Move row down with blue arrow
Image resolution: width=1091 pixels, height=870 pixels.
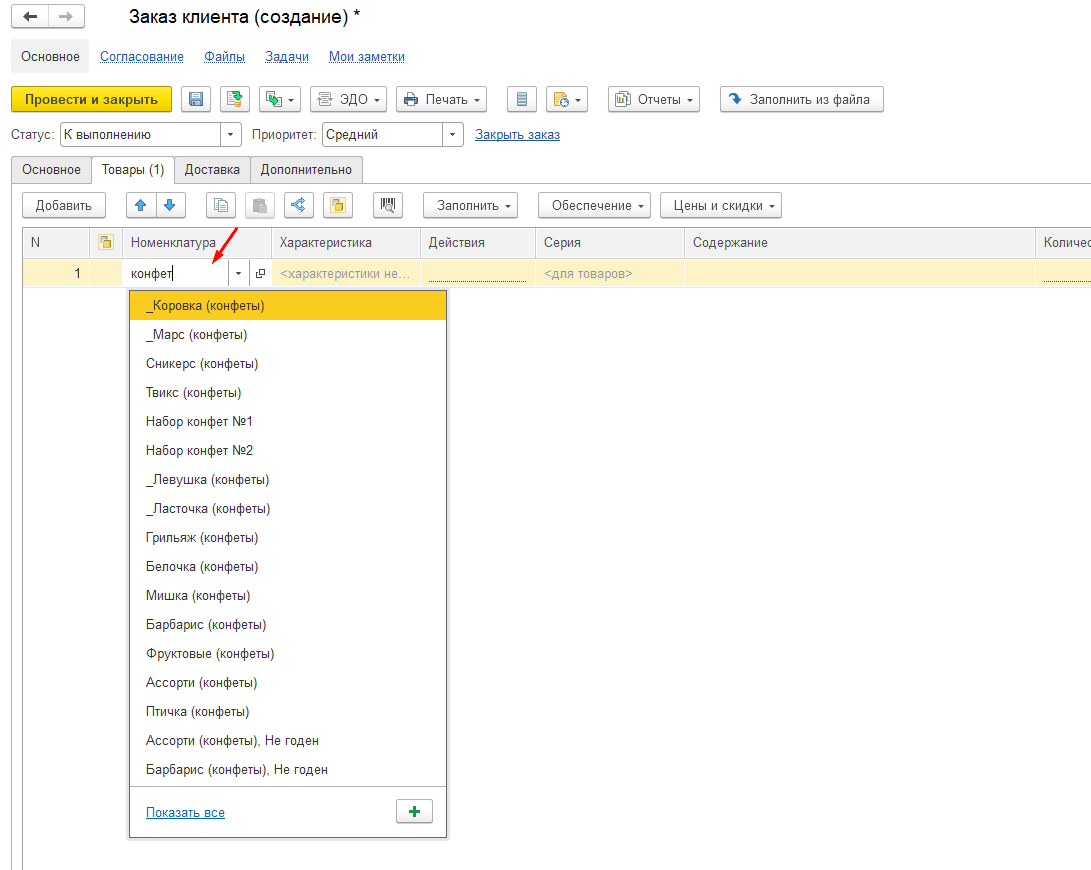pyautogui.click(x=170, y=205)
